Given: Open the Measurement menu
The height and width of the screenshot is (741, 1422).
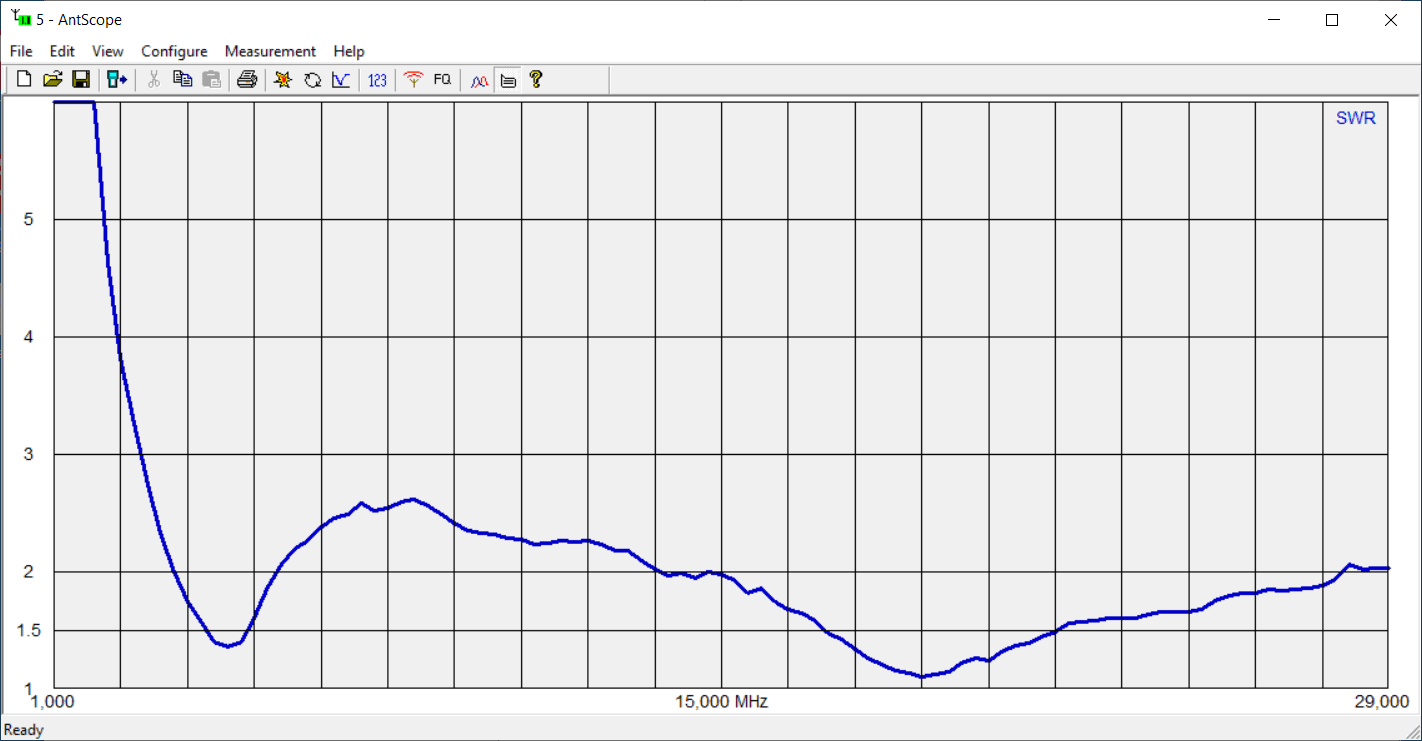Looking at the screenshot, I should click(270, 51).
